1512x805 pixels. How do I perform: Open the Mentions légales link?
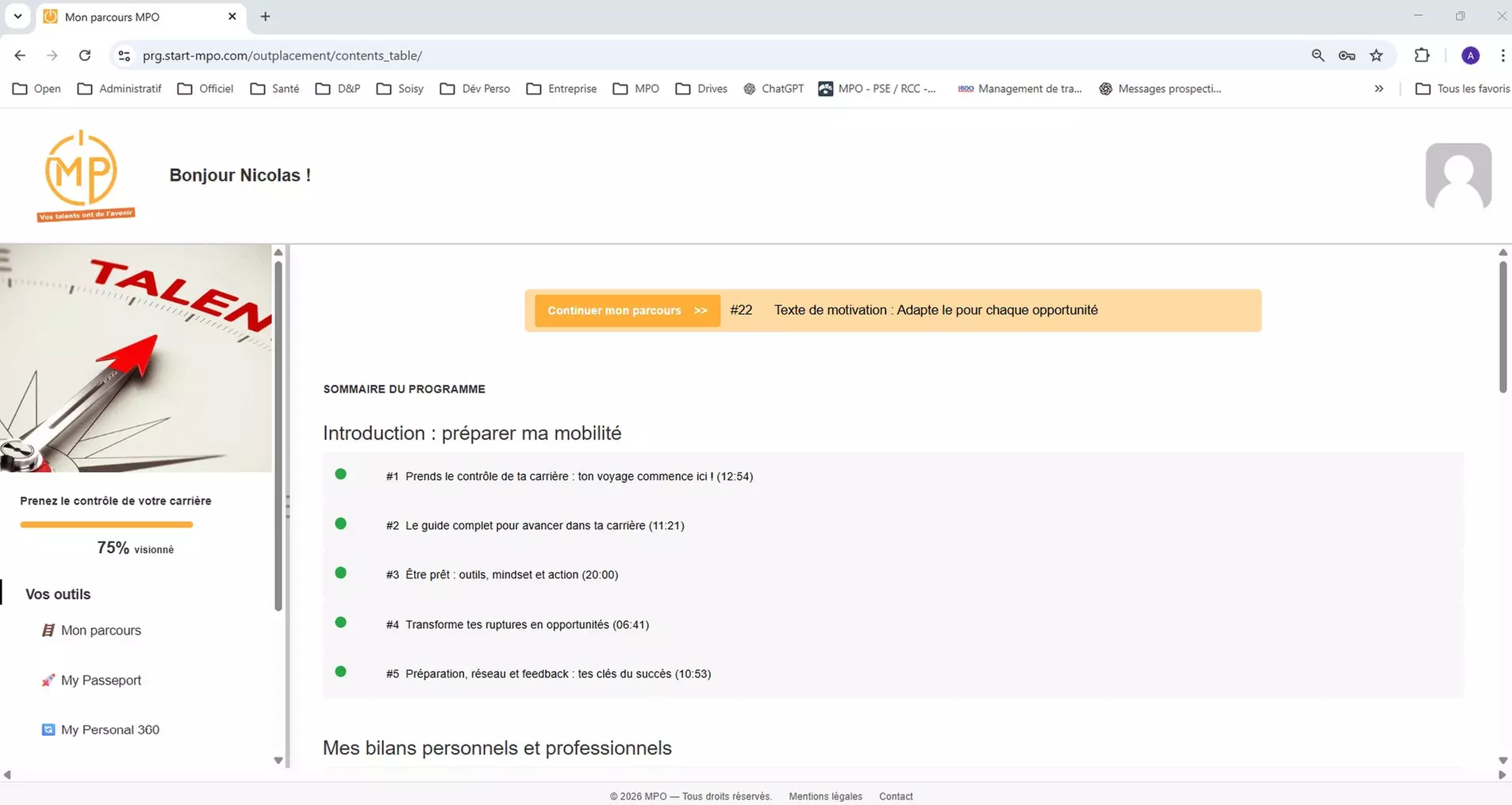[x=825, y=796]
